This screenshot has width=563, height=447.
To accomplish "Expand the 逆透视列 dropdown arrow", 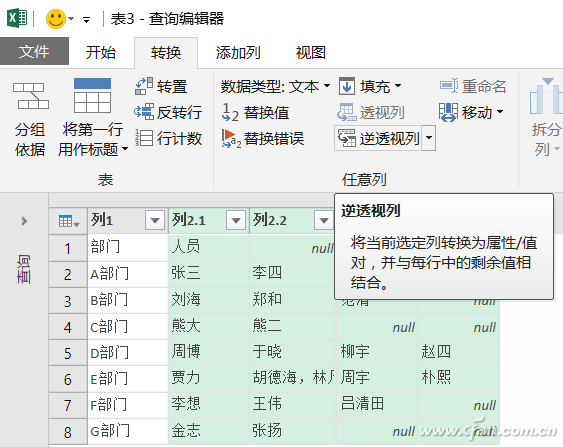I will click(429, 138).
